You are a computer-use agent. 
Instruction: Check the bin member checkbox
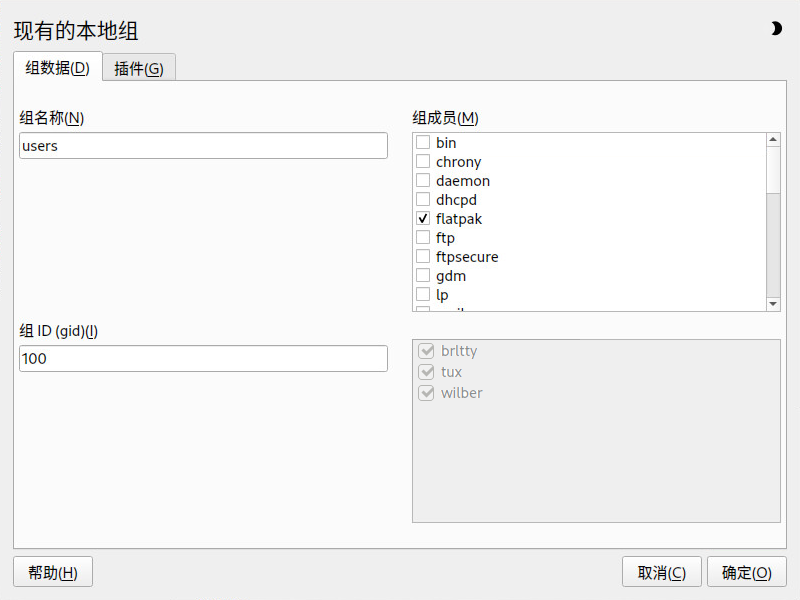pos(423,143)
